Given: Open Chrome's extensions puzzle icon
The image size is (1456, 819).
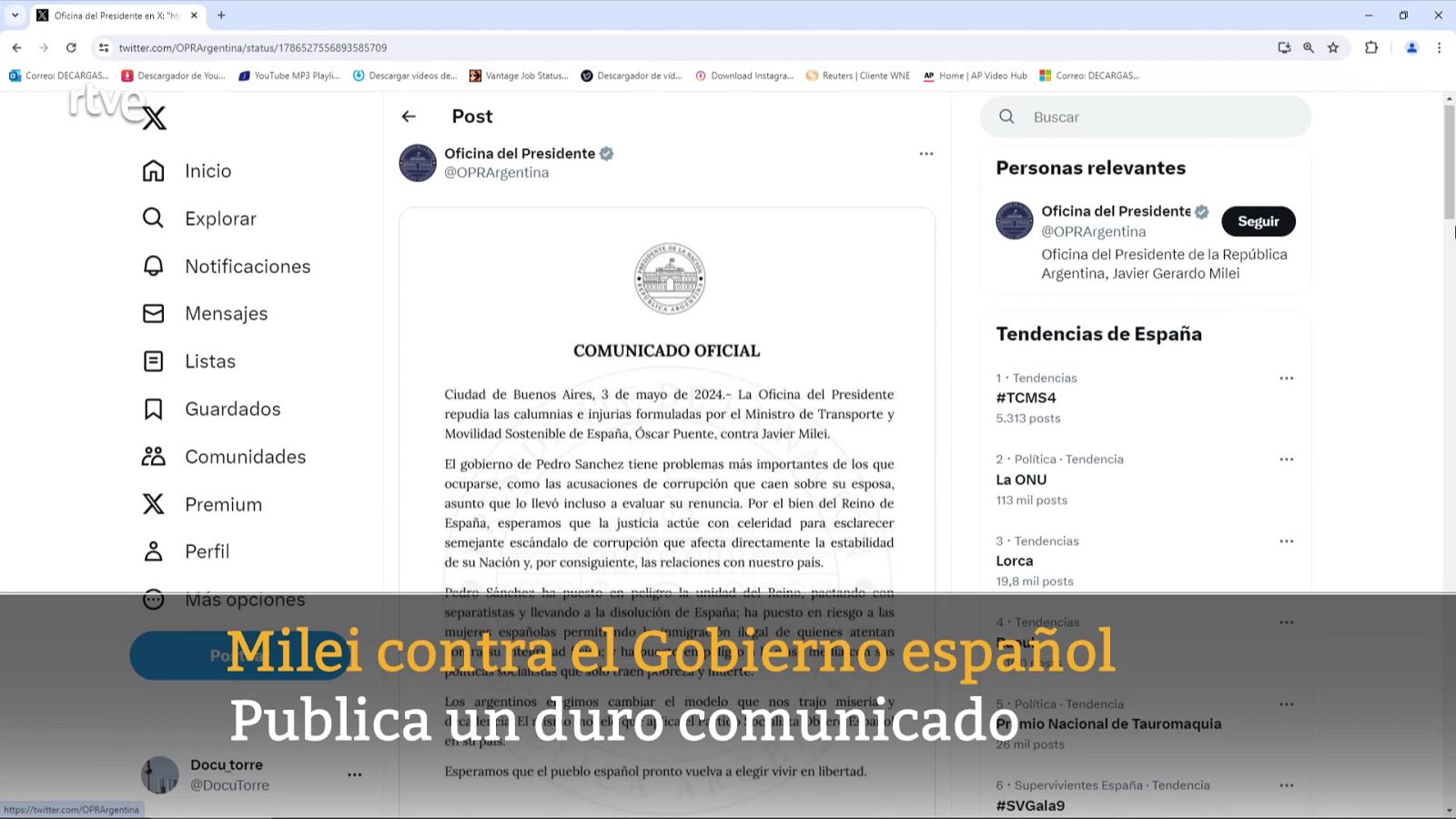Looking at the screenshot, I should click(x=1371, y=47).
